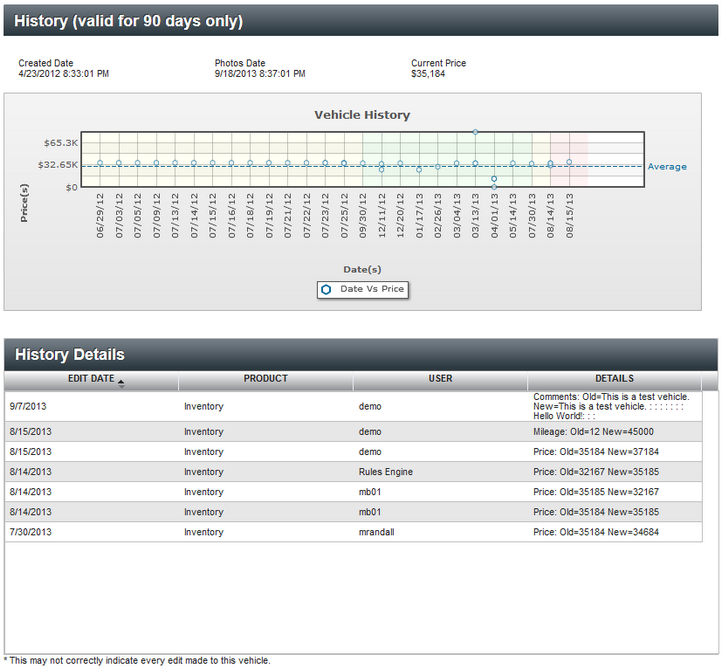Sort by the DETAILS column header

click(x=614, y=379)
